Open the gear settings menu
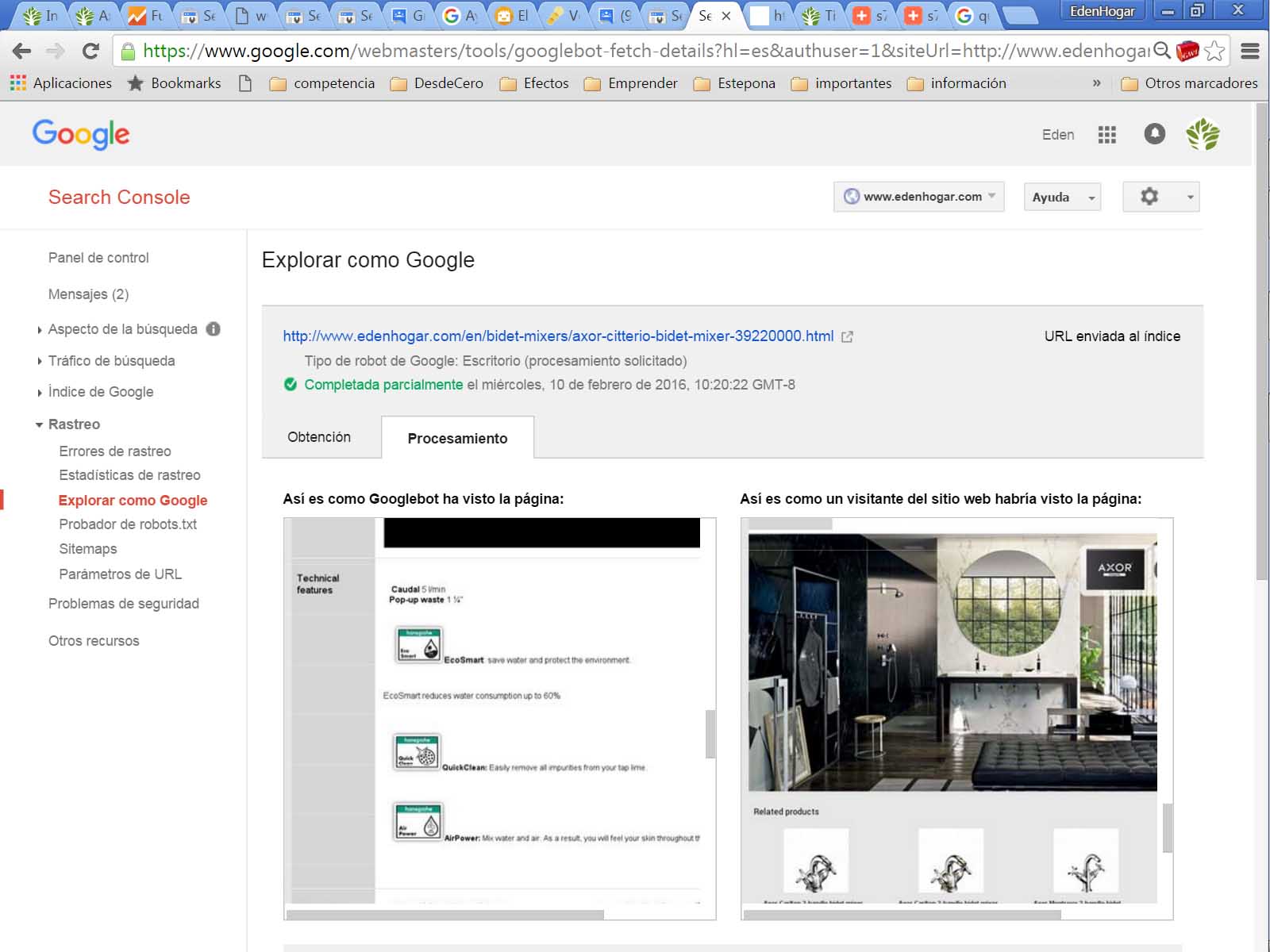Viewport: 1270px width, 952px height. [x=1160, y=197]
